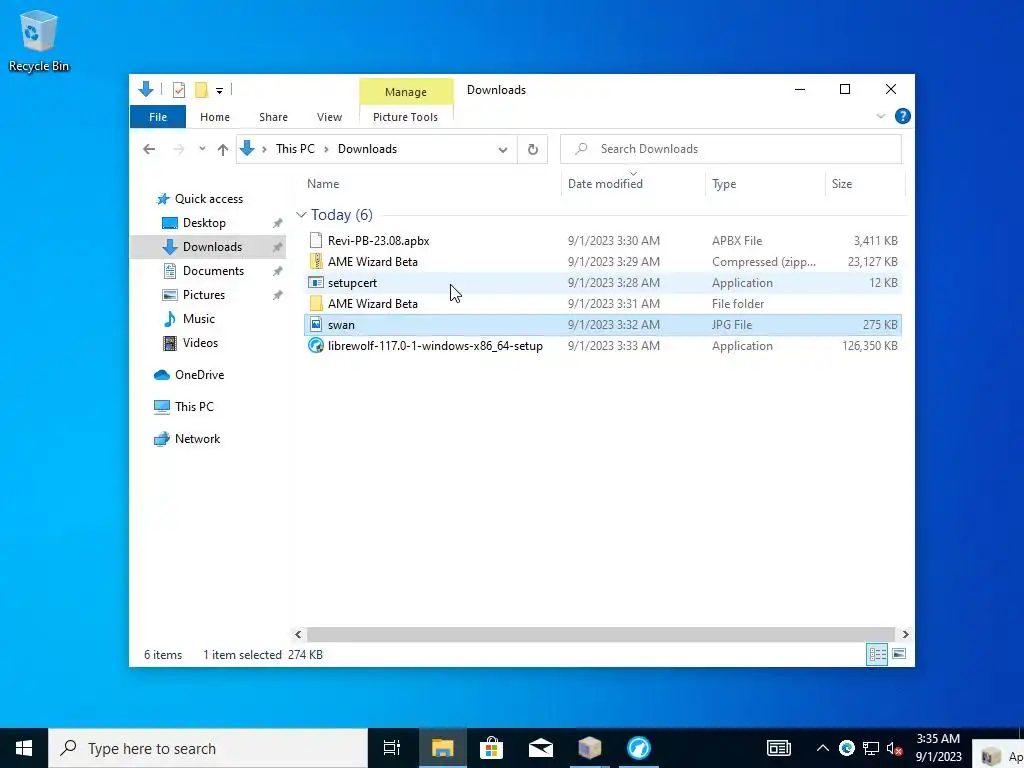The width and height of the screenshot is (1024, 768).
Task: Select Documents in the navigation pane
Action: tap(213, 271)
